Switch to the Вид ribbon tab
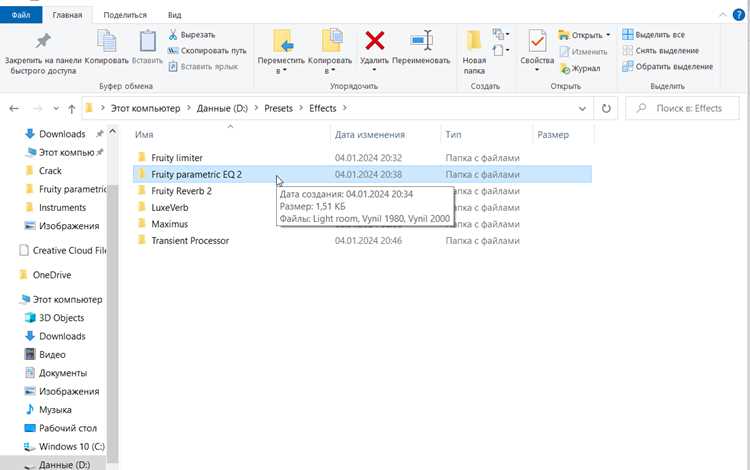 (x=175, y=15)
